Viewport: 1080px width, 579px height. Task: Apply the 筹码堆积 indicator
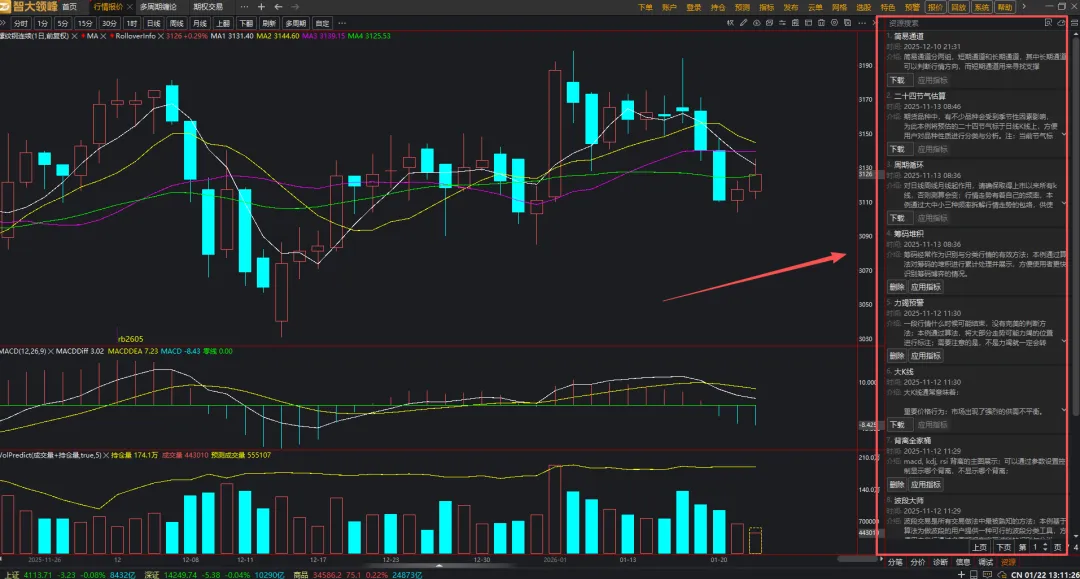point(926,287)
